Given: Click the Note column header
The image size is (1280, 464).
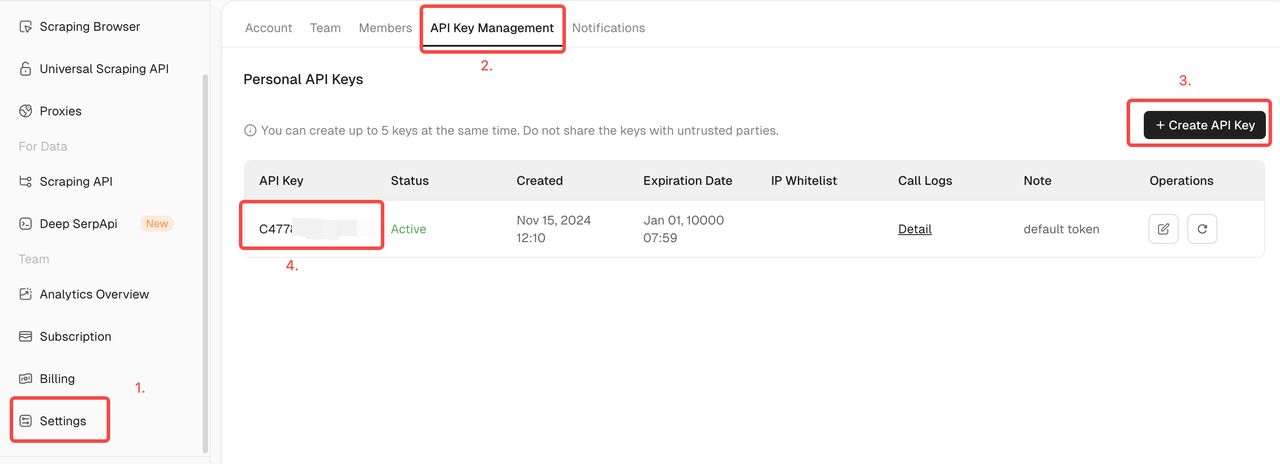Looking at the screenshot, I should coord(1037,181).
